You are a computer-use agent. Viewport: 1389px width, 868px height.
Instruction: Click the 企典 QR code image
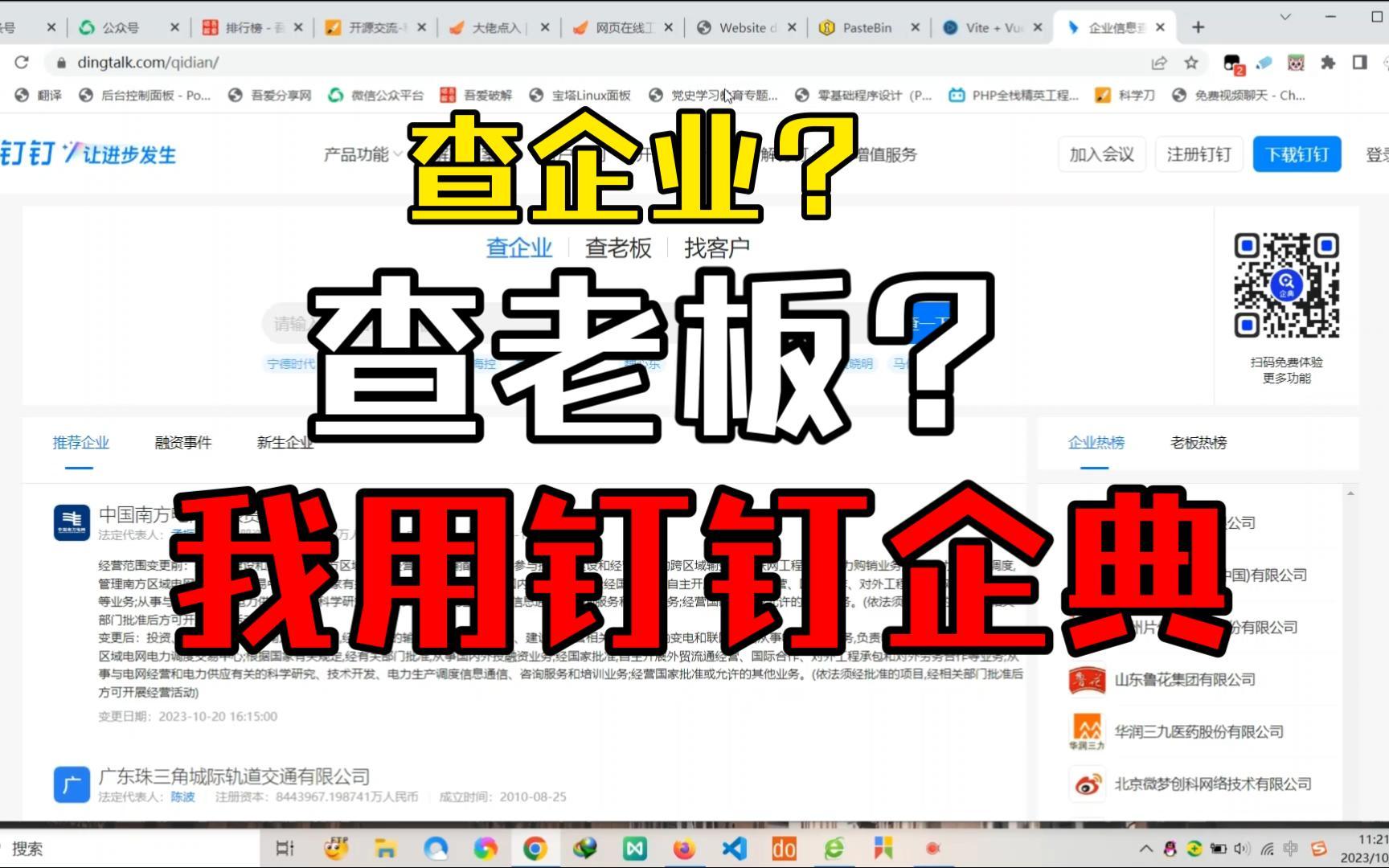tap(1286, 285)
